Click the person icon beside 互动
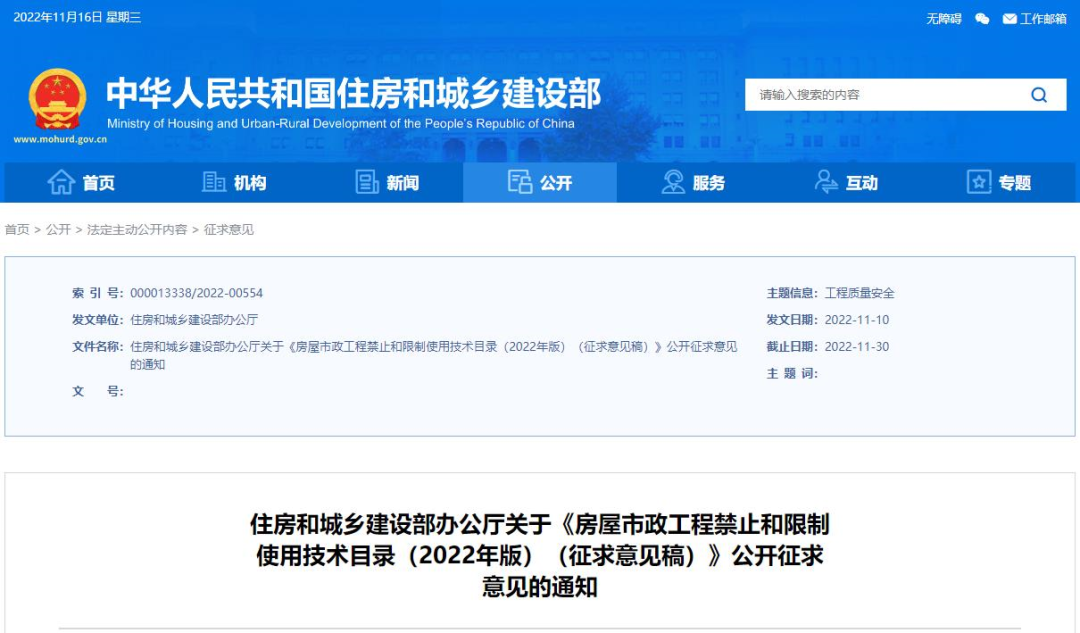1080x633 pixels. [x=824, y=182]
